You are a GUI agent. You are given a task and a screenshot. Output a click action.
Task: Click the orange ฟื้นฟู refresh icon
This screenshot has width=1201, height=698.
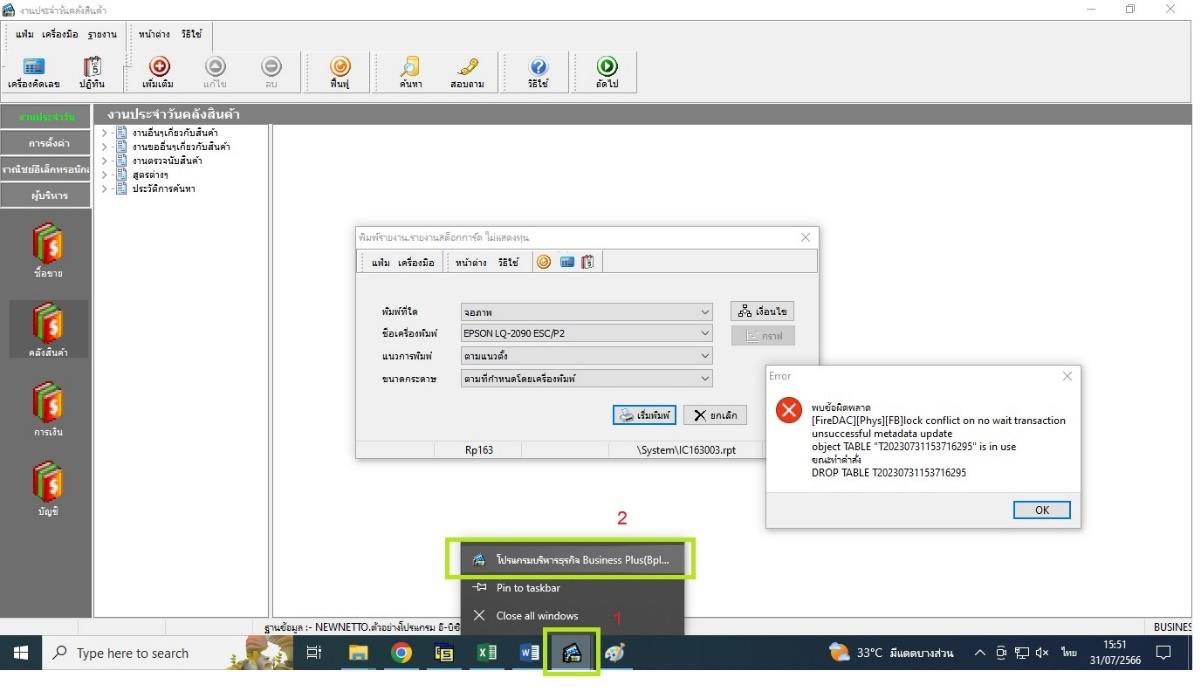[x=340, y=67]
